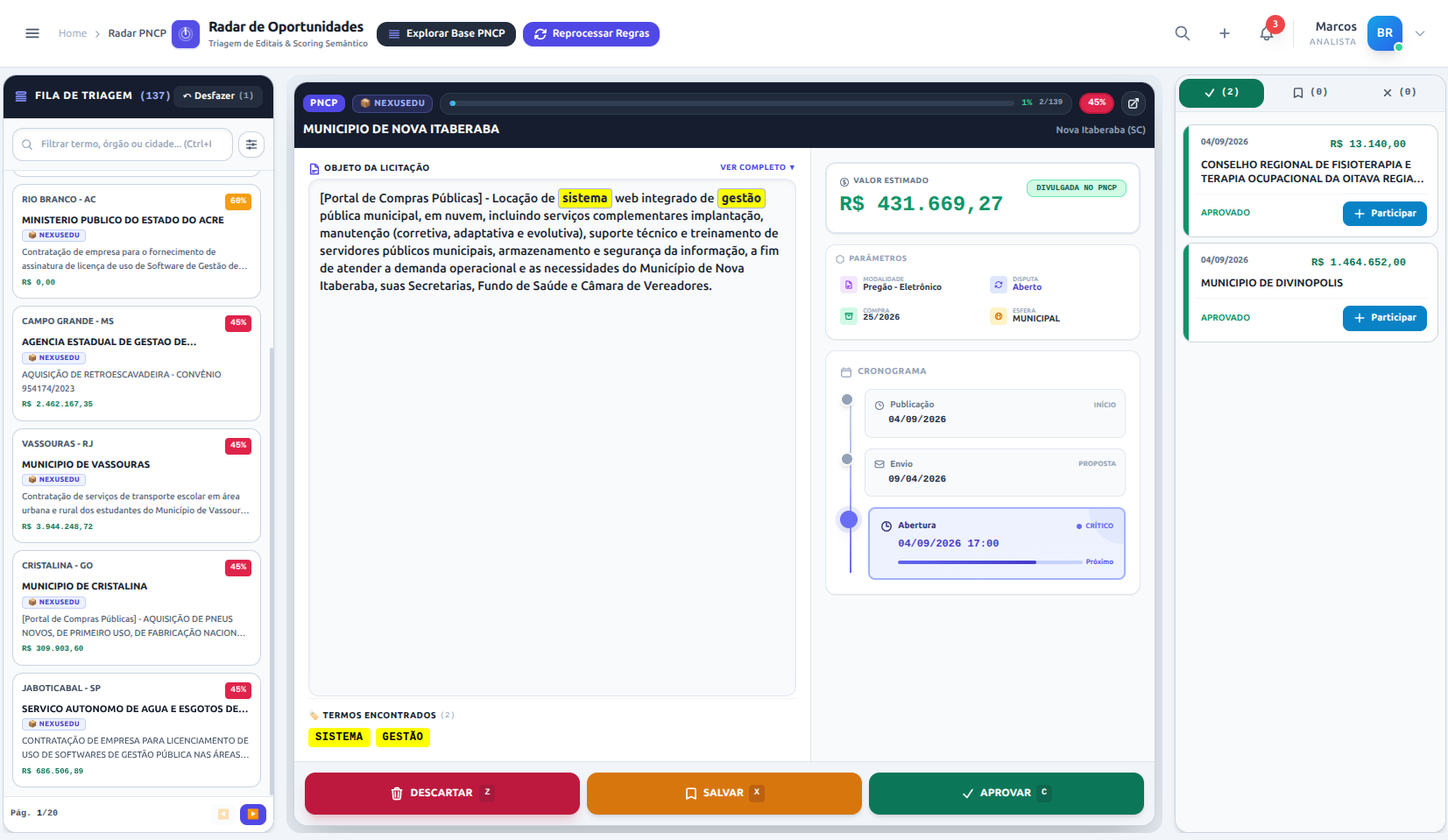1448x840 pixels.
Task: Open the notifications bell icon
Action: click(1267, 33)
